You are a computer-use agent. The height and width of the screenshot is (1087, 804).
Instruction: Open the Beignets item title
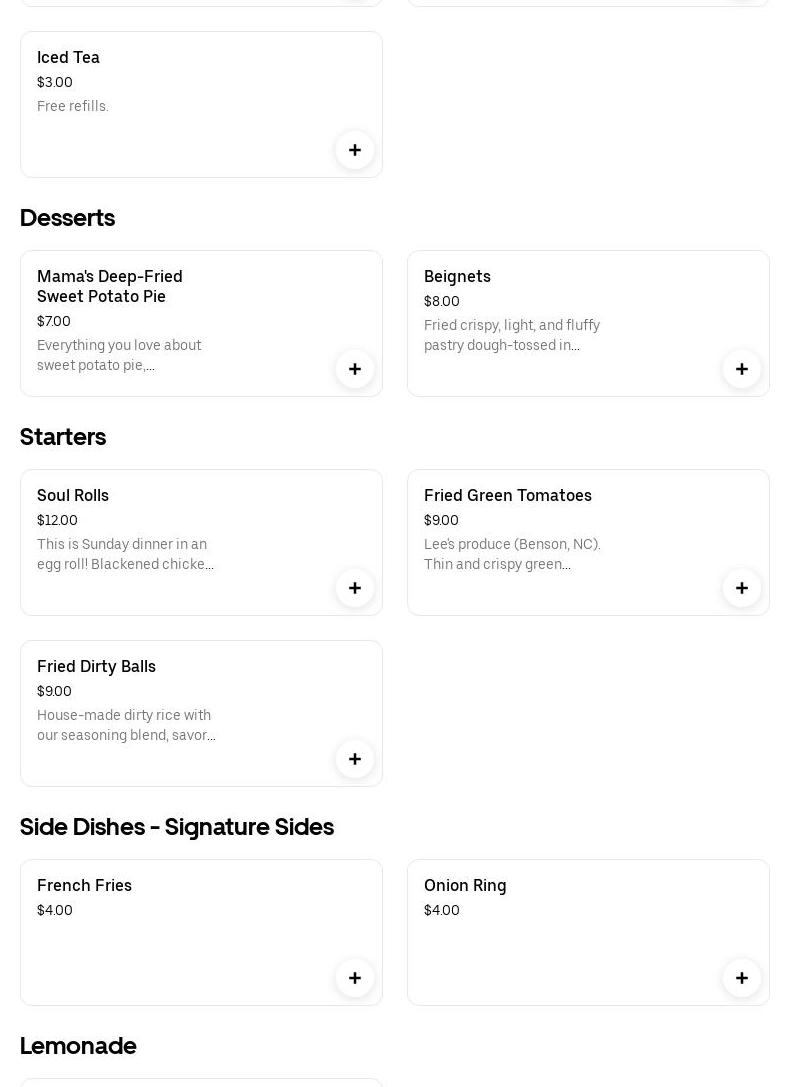coord(457,277)
